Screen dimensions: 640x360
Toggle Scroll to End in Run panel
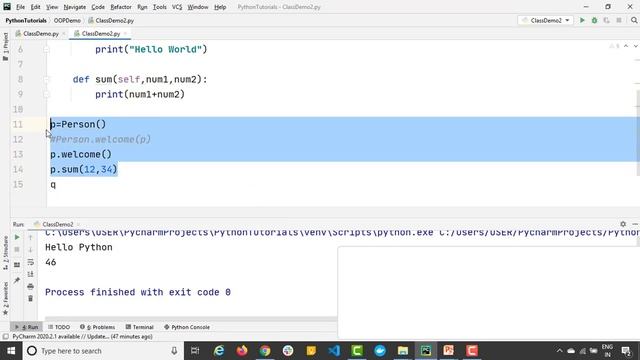click(31, 274)
